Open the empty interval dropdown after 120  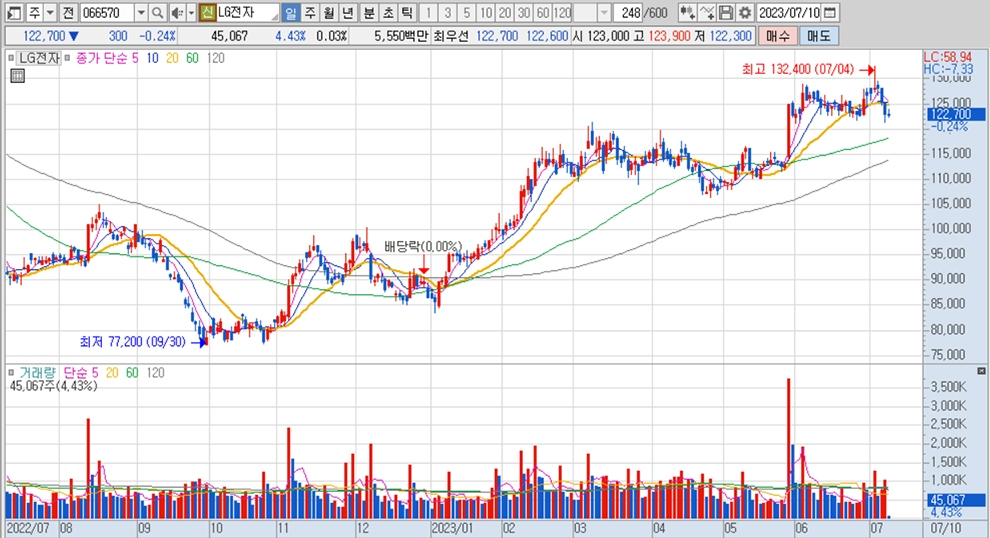point(605,13)
